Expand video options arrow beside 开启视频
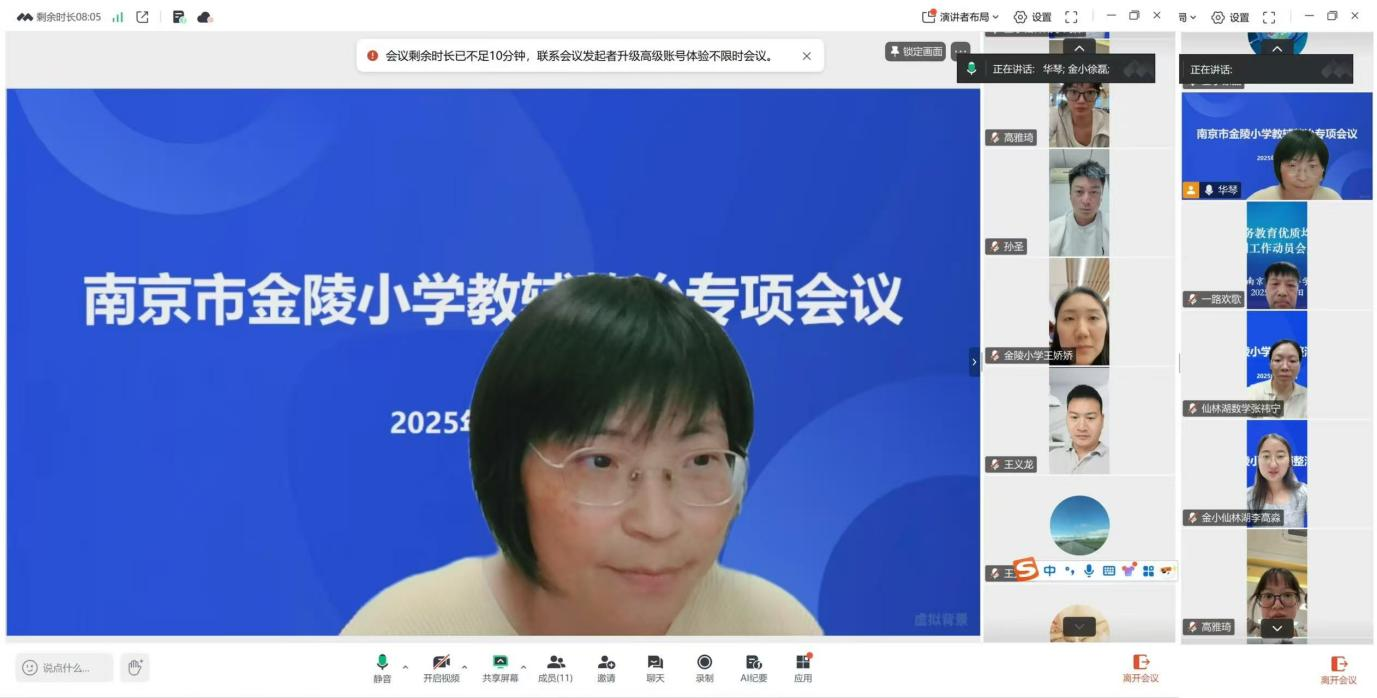This screenshot has width=1377, height=698. click(464, 667)
